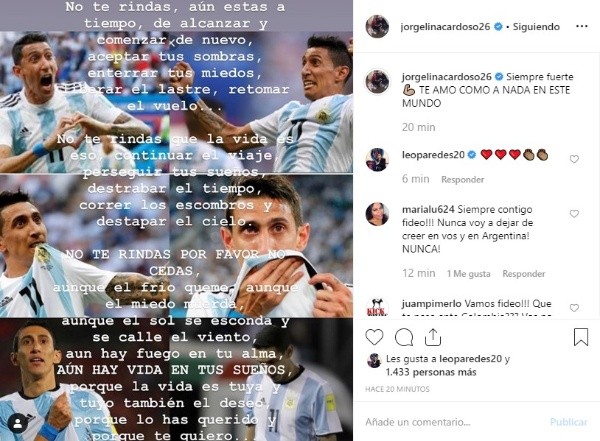Share the post via the share icon
This screenshot has height=441, width=600.
tap(433, 337)
